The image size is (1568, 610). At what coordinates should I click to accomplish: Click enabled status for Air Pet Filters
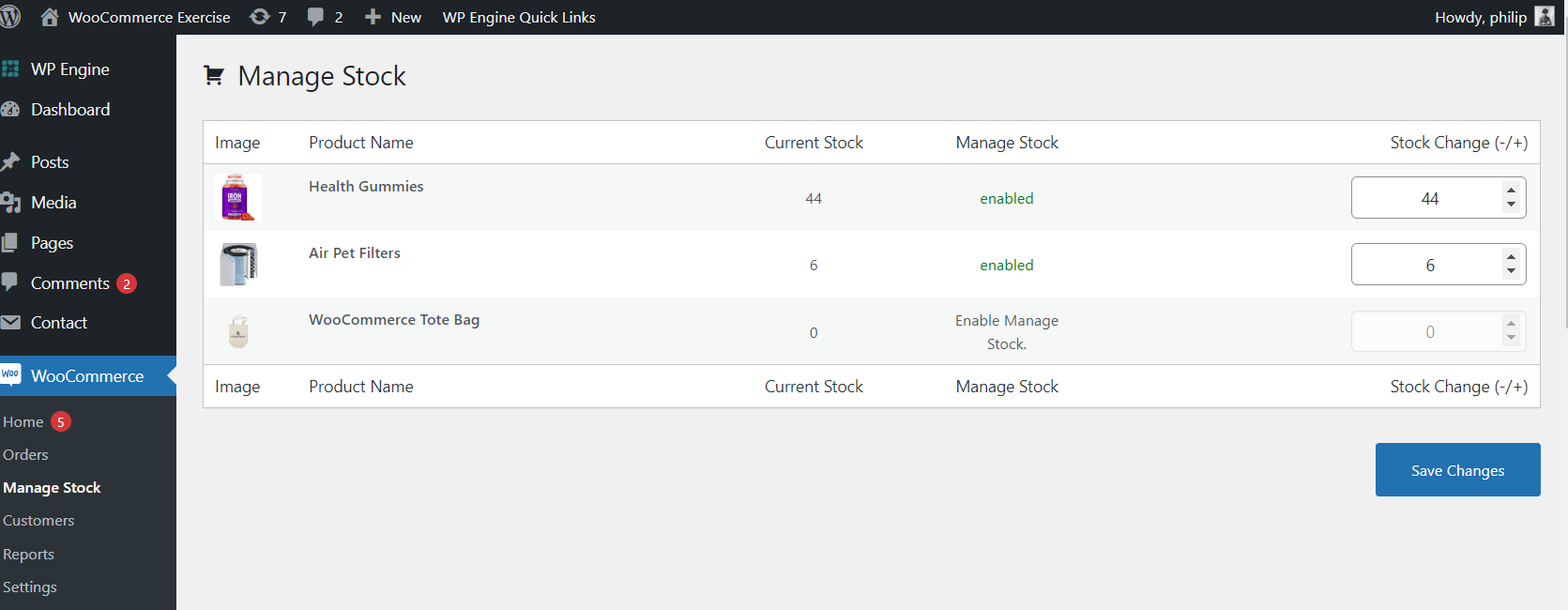click(1007, 265)
